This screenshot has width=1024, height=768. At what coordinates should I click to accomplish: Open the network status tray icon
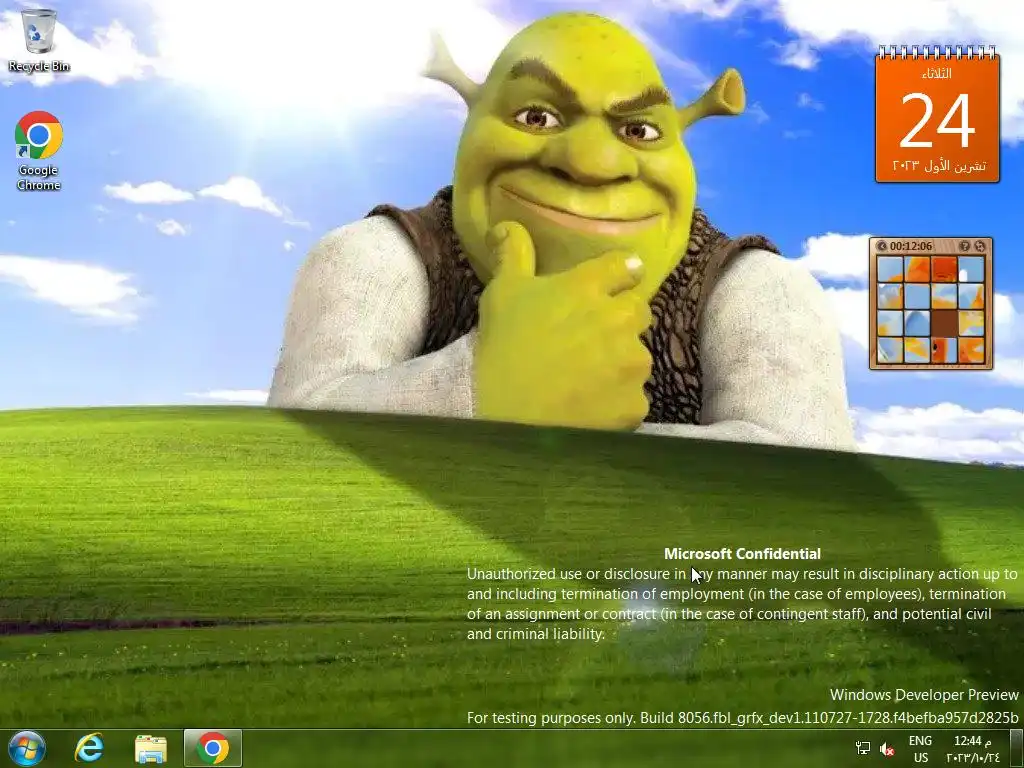tap(863, 748)
